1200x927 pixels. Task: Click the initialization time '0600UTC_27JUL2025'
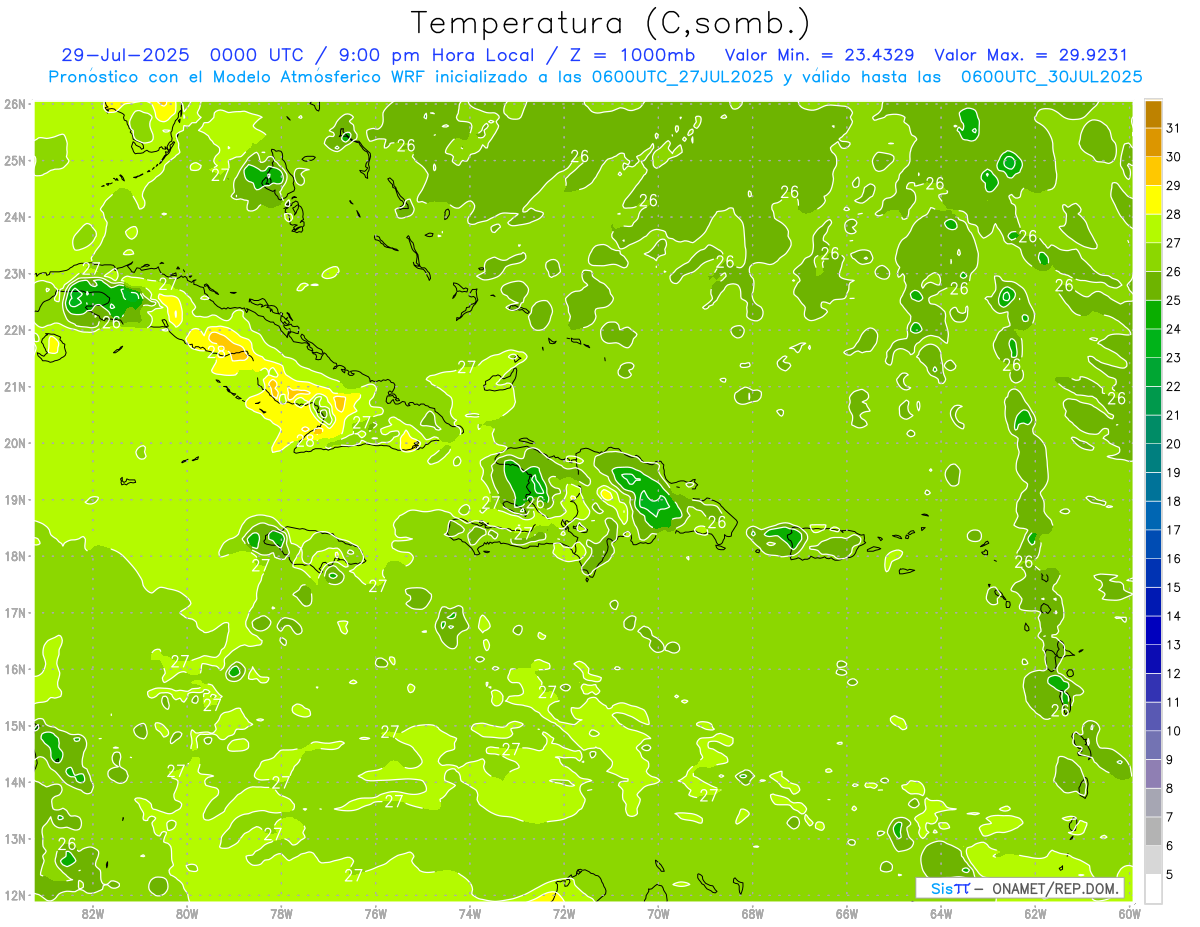[x=681, y=77]
